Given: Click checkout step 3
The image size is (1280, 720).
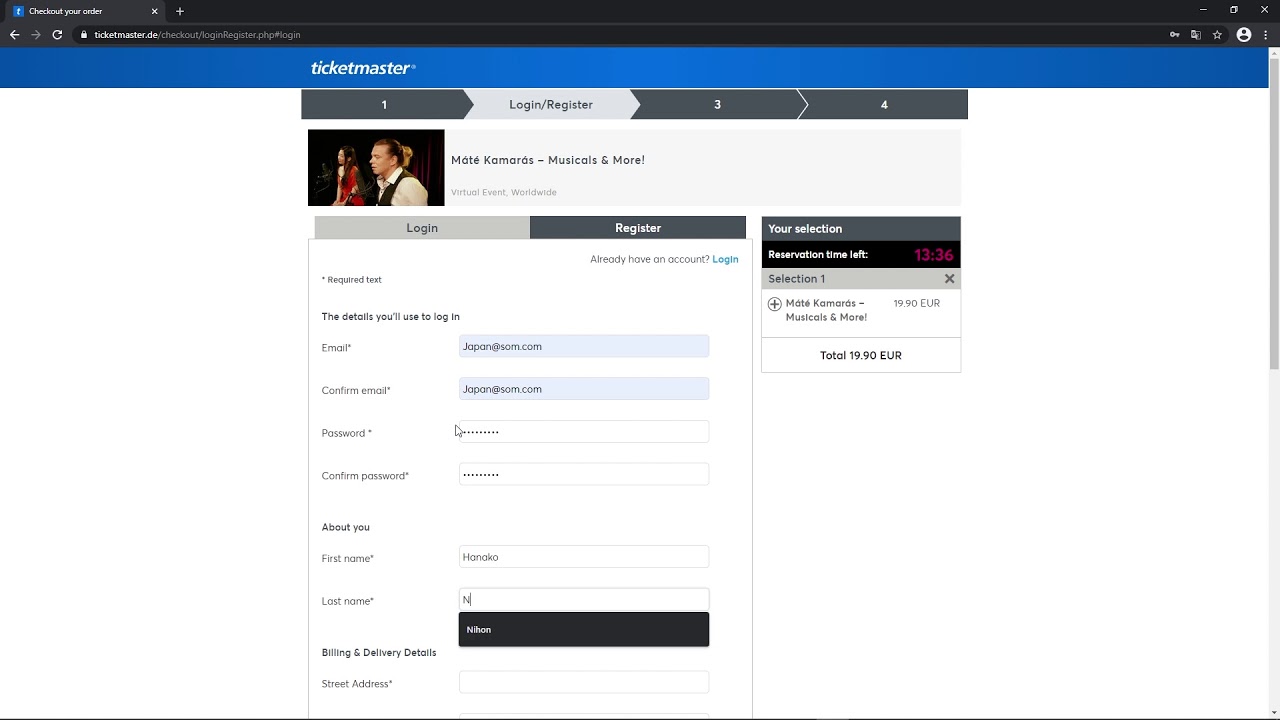Looking at the screenshot, I should click(x=717, y=104).
